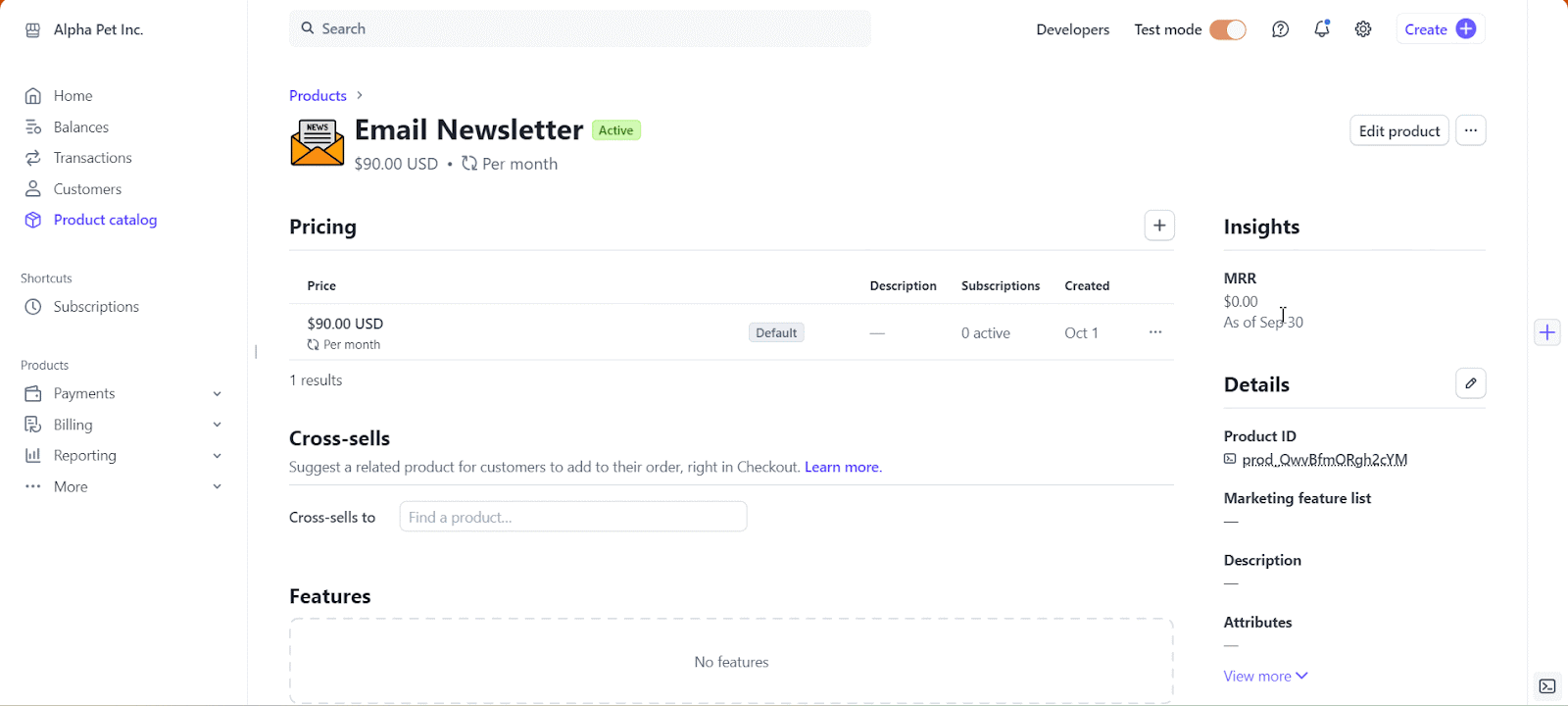
Task: Toggle the Test mode switch
Action: [x=1227, y=29]
